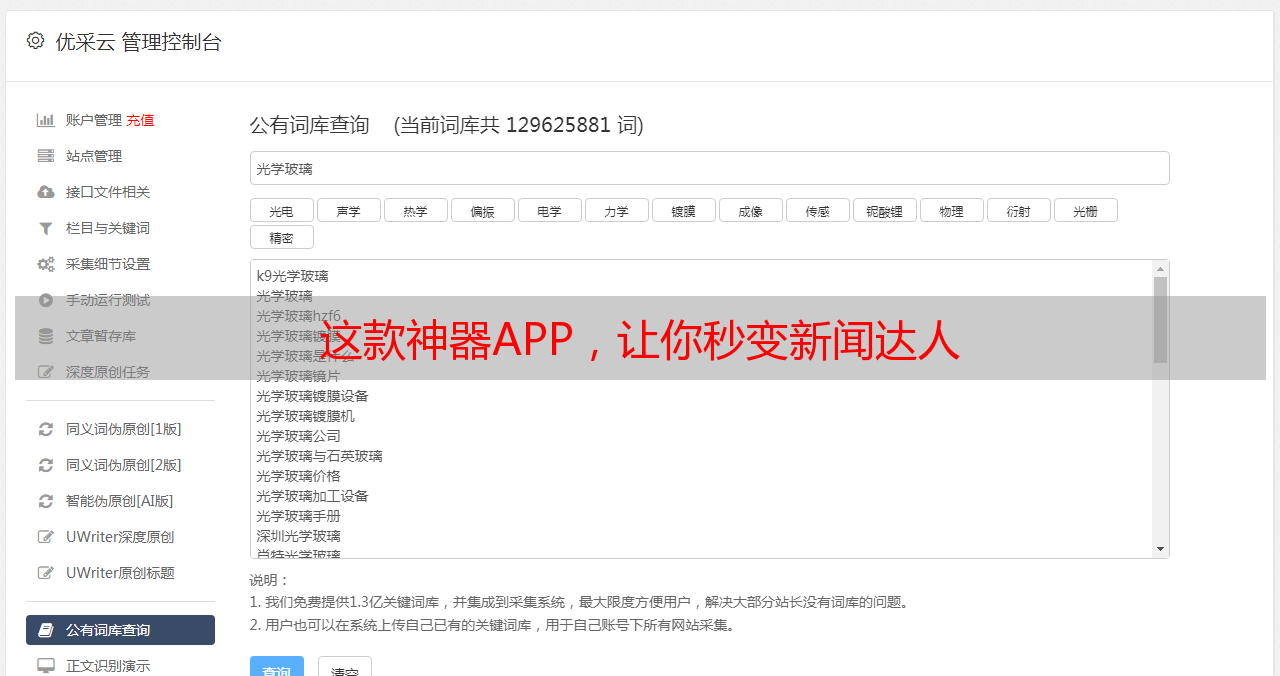This screenshot has height=676, width=1280.
Task: Click the results list scrollbar thumb
Action: (x=1160, y=319)
